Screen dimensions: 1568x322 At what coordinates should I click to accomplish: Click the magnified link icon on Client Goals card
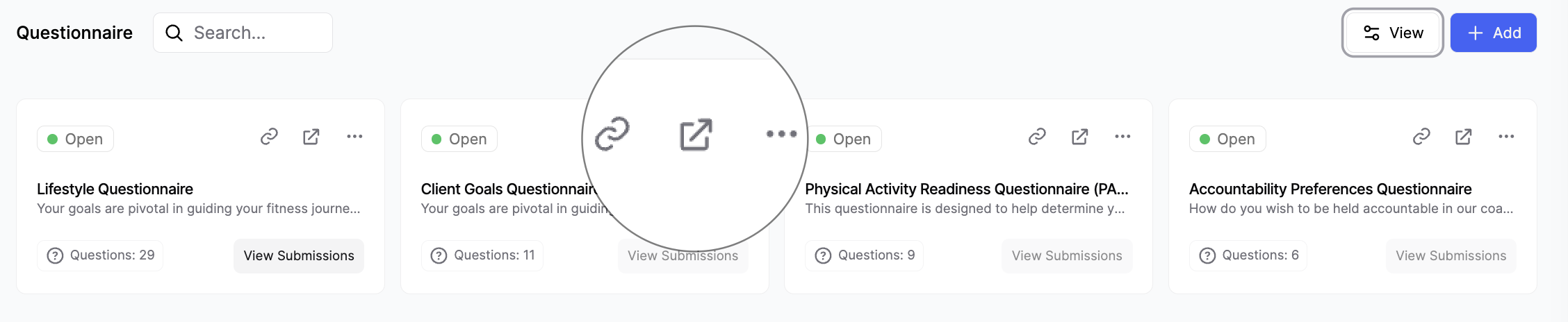pyautogui.click(x=612, y=134)
